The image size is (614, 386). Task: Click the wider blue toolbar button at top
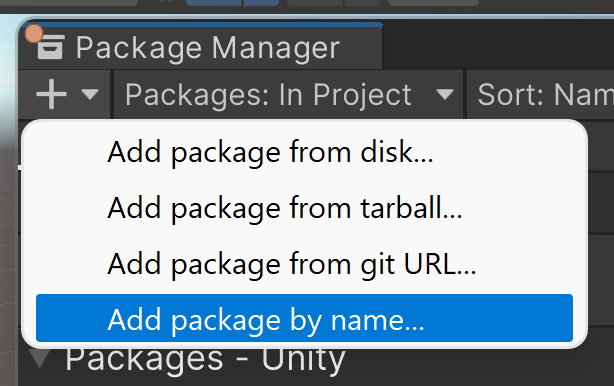213,3
